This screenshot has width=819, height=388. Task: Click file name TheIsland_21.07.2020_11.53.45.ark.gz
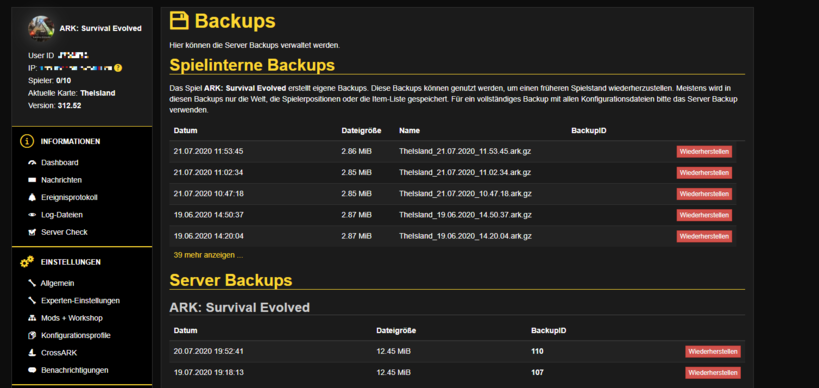465,151
